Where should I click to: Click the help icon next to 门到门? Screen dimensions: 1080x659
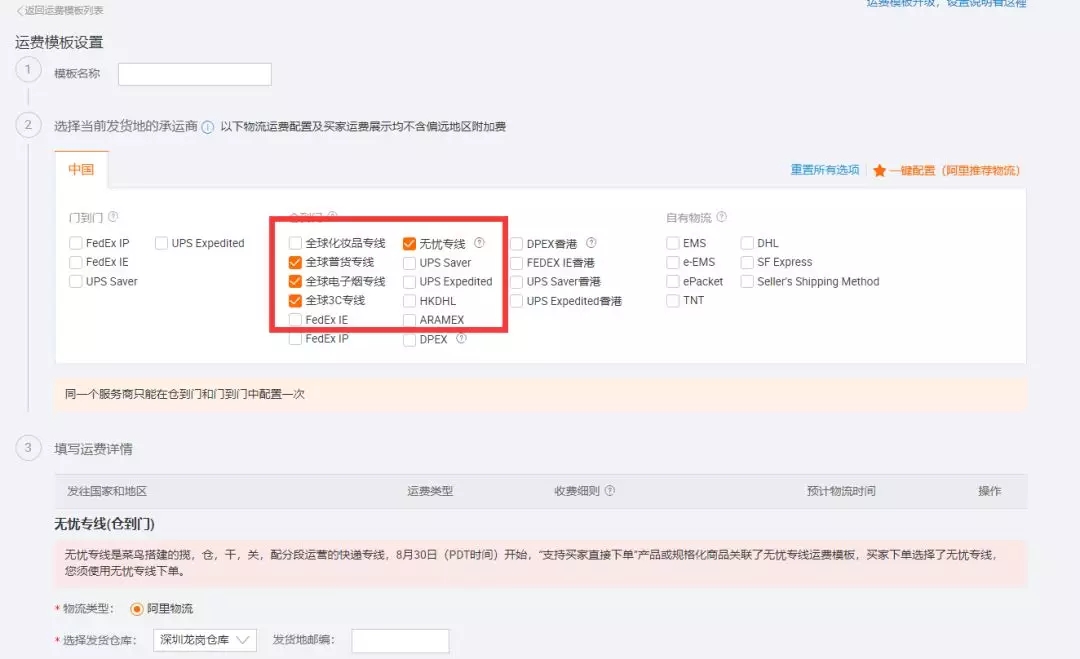coord(113,217)
